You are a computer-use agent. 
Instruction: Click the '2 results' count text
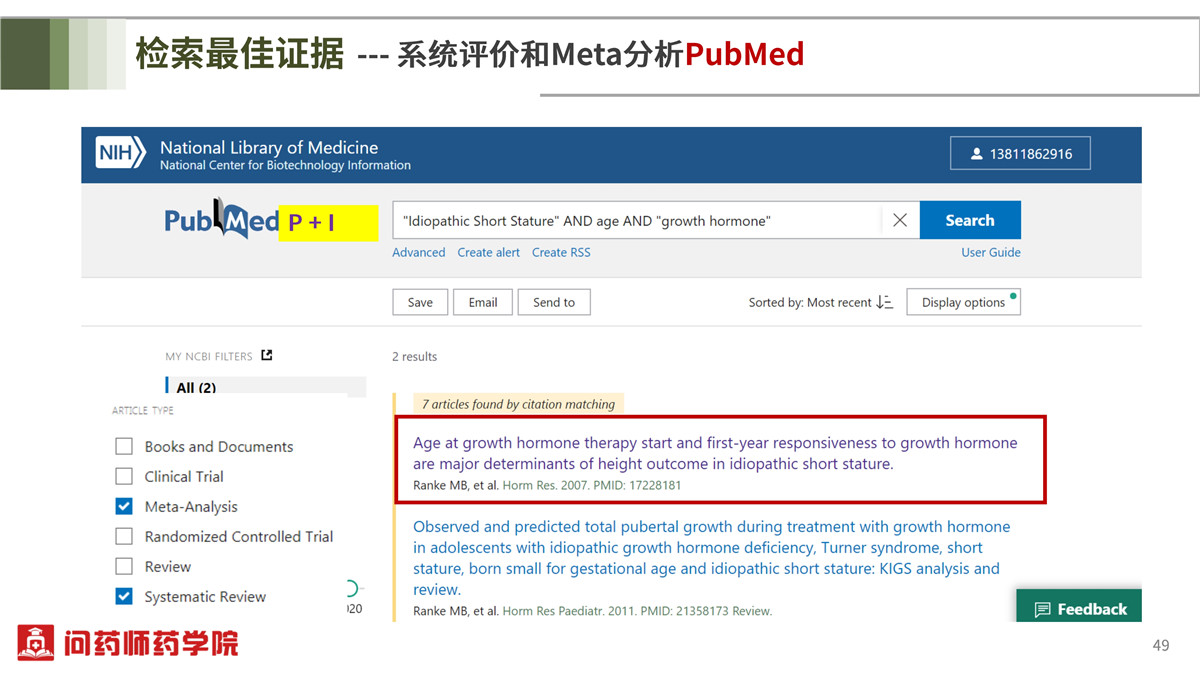[414, 356]
